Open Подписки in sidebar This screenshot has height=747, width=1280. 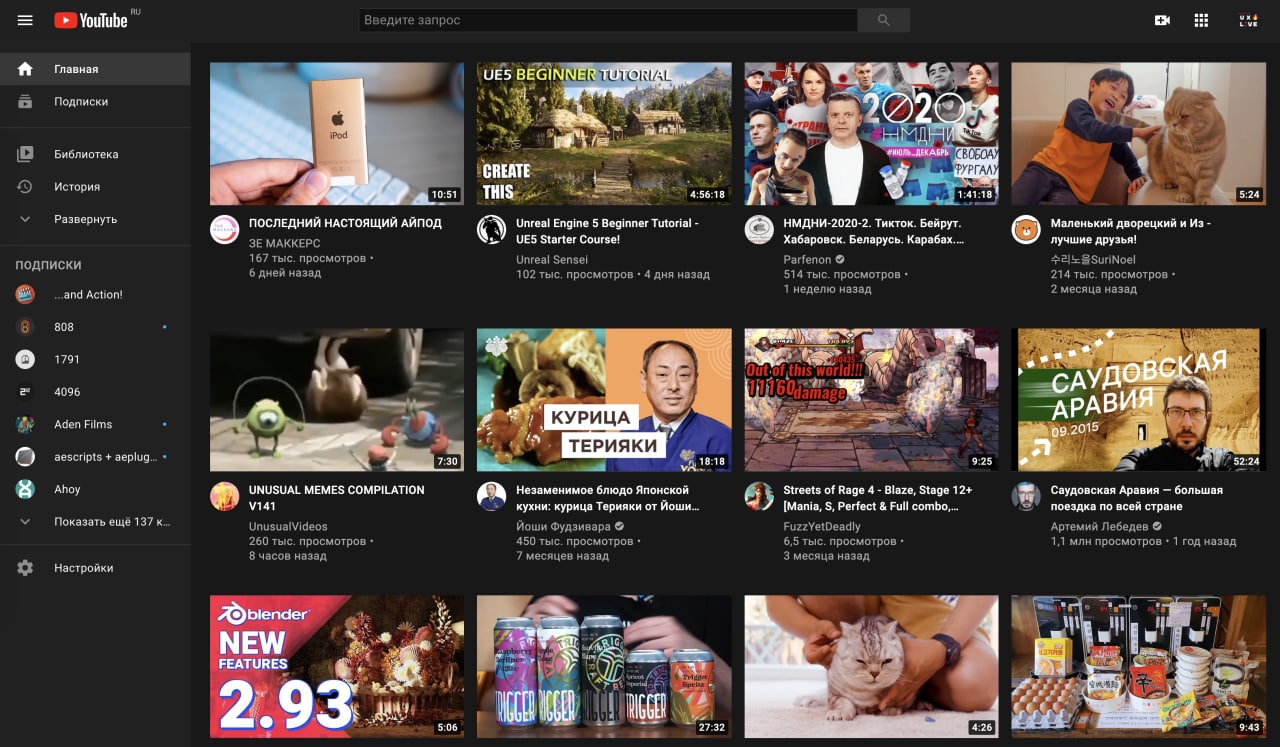95,101
